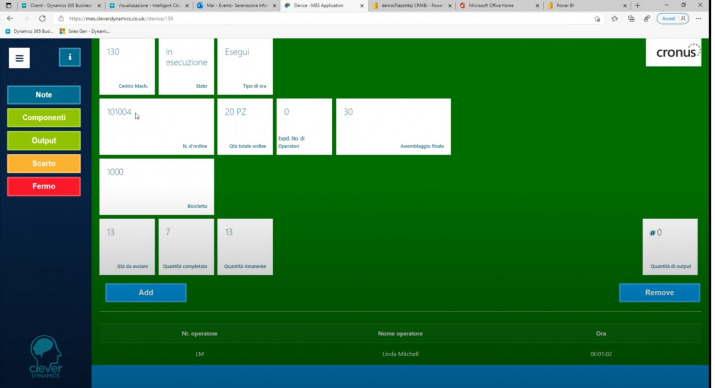715x388 pixels.
Task: Click the blue info icon
Action: 69,57
